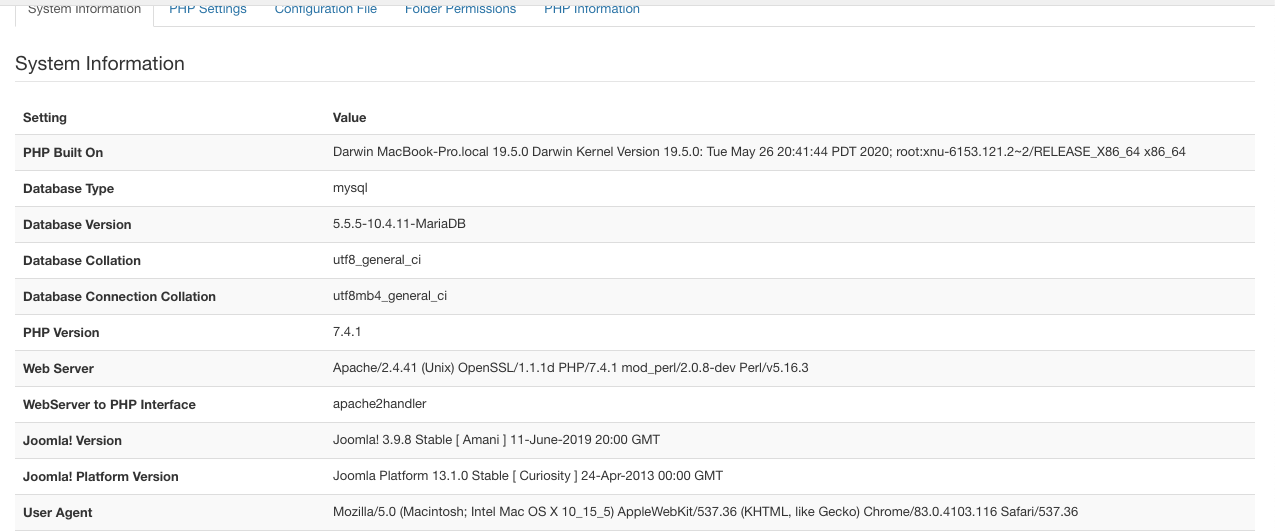Click the 5.5.5-10.4.11-MariaDB value

(x=399, y=225)
